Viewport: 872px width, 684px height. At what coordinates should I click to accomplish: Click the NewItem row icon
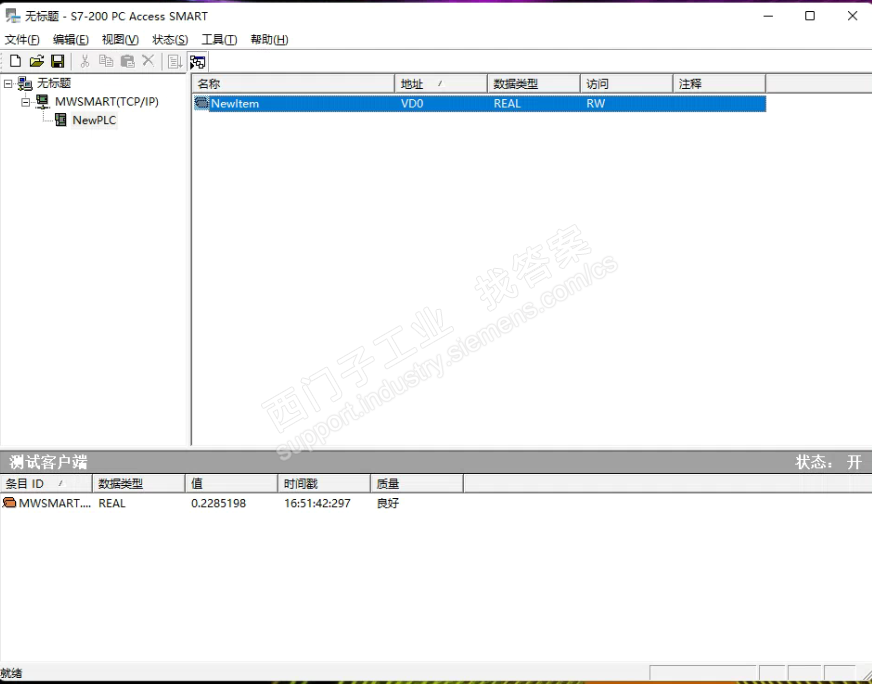click(x=201, y=103)
